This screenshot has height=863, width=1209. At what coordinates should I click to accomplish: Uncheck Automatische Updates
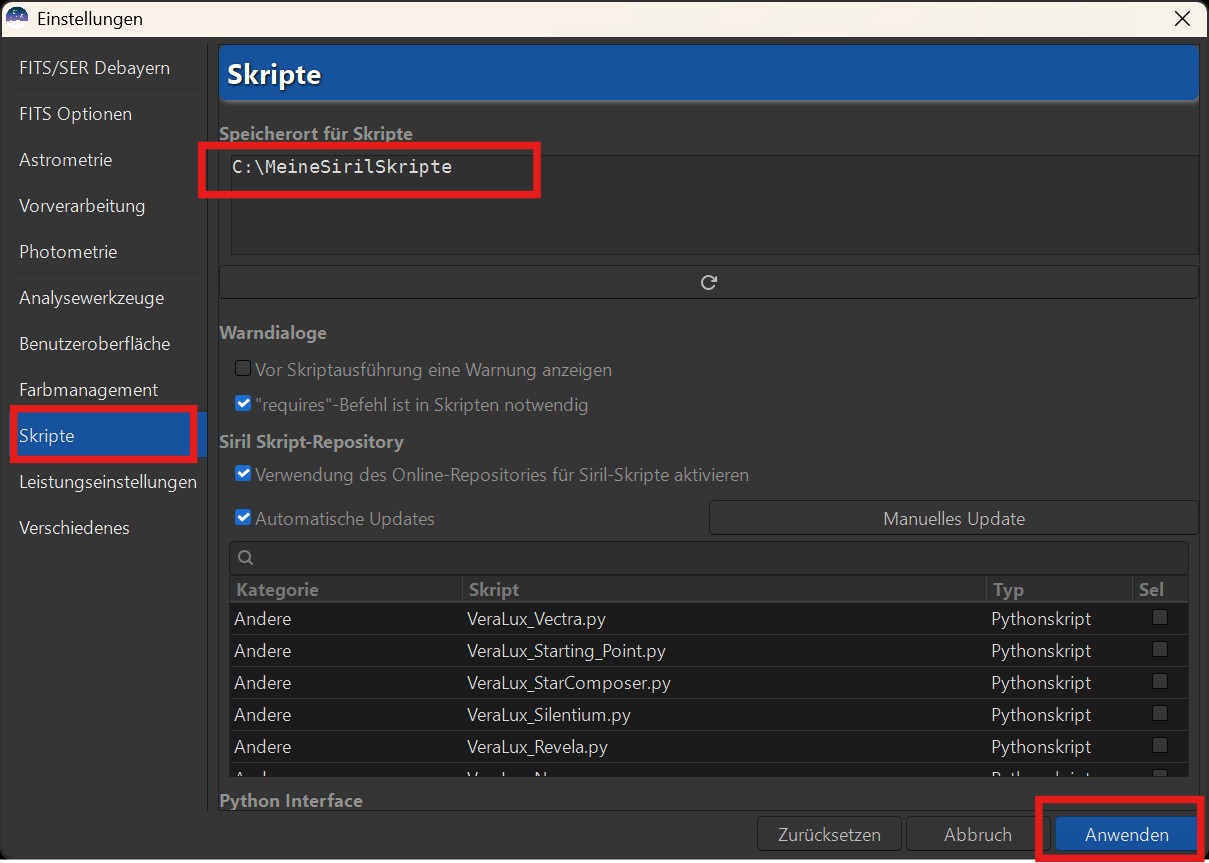point(243,519)
